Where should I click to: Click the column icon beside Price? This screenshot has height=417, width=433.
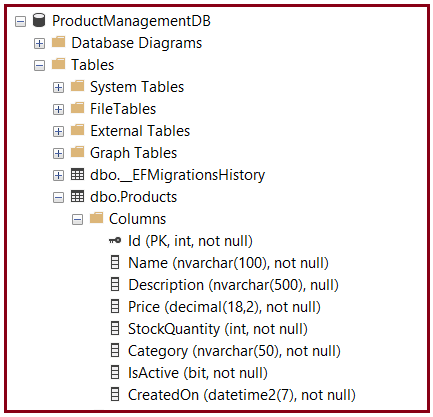(115, 306)
